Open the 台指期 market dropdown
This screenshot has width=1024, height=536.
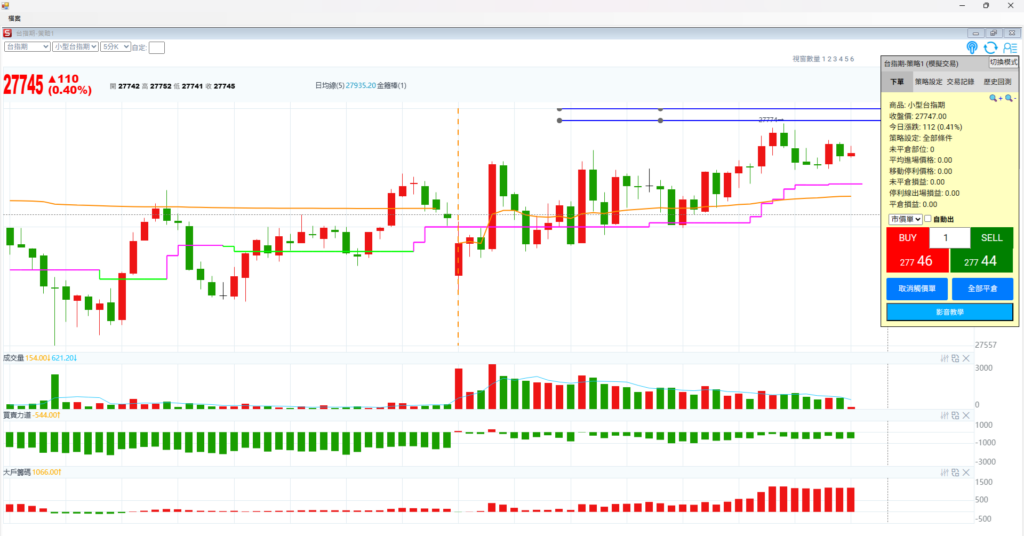pos(27,47)
